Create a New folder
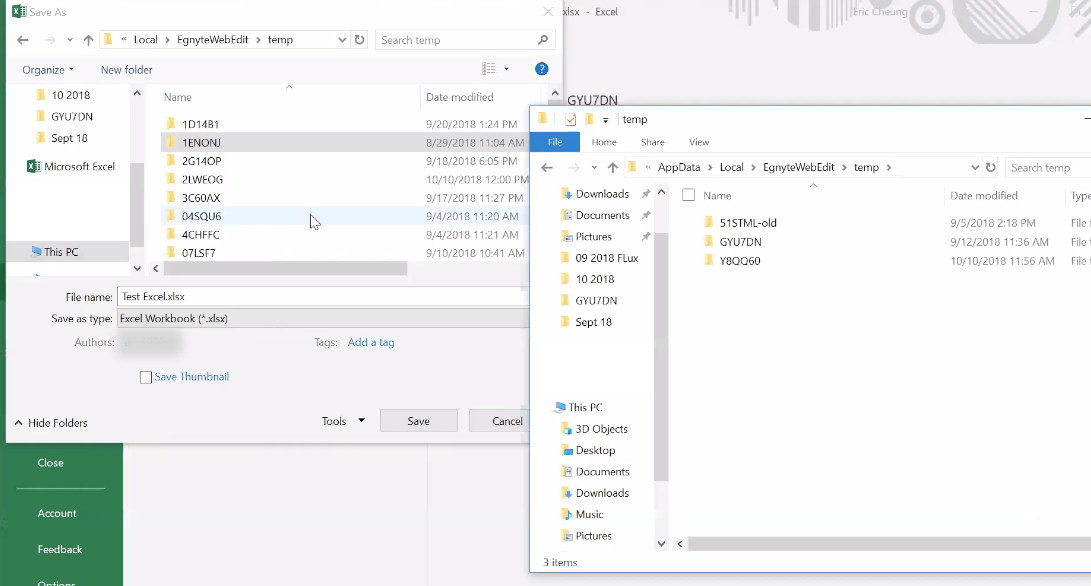Image resolution: width=1091 pixels, height=586 pixels. point(127,70)
